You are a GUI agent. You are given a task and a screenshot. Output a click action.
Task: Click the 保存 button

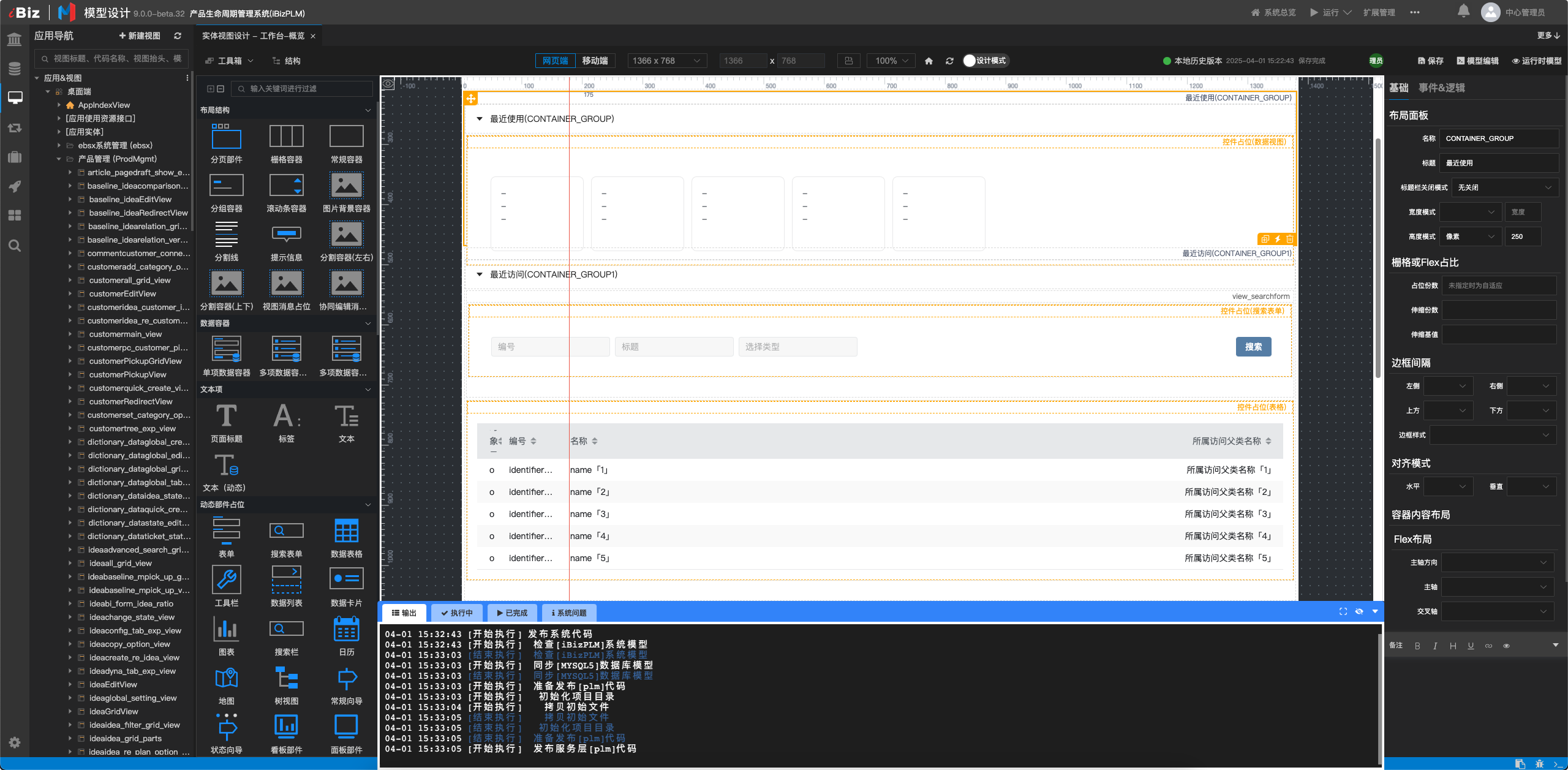click(1430, 61)
